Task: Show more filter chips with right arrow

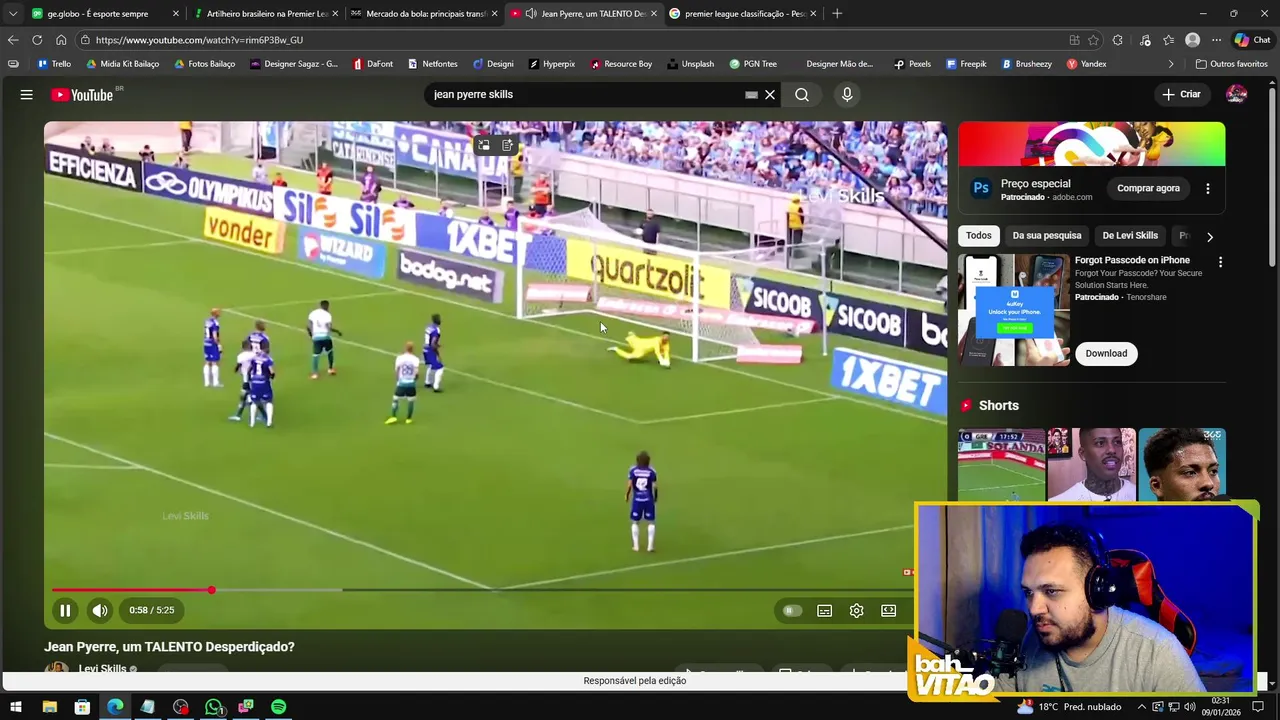Action: tap(1209, 237)
